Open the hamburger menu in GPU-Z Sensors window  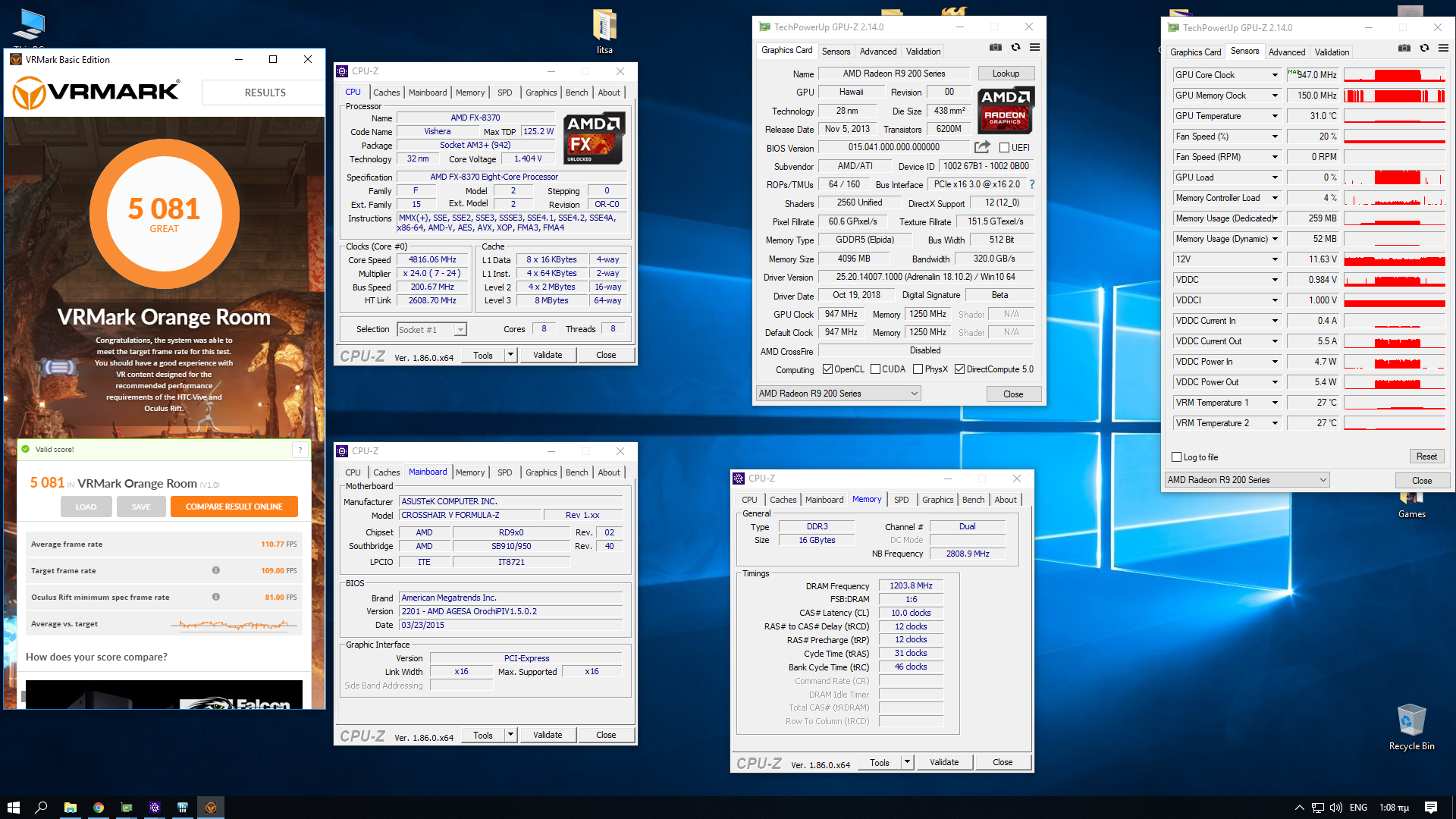click(x=1443, y=49)
